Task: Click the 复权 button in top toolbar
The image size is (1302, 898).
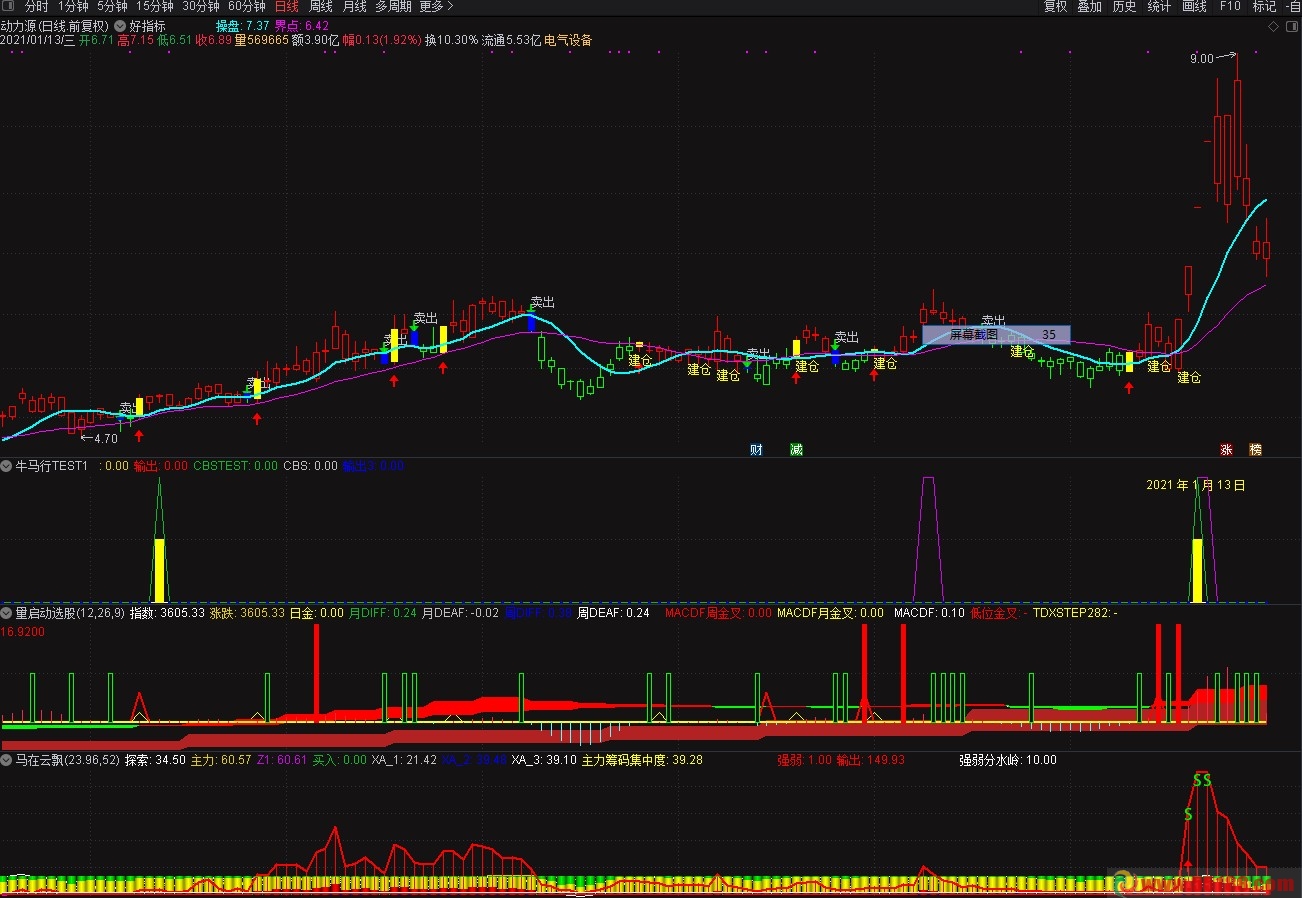Action: (1055, 7)
